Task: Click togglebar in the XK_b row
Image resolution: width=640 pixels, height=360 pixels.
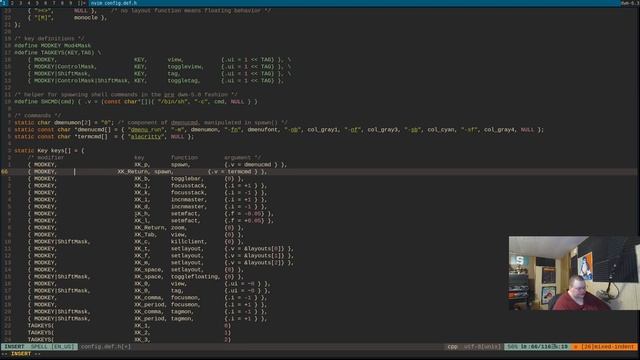Action: click(186, 178)
